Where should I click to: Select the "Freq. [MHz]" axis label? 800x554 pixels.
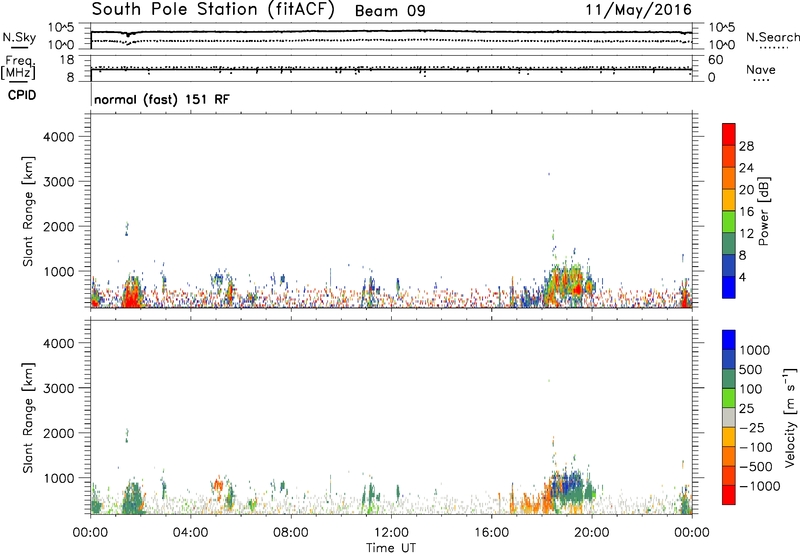(x=18, y=68)
